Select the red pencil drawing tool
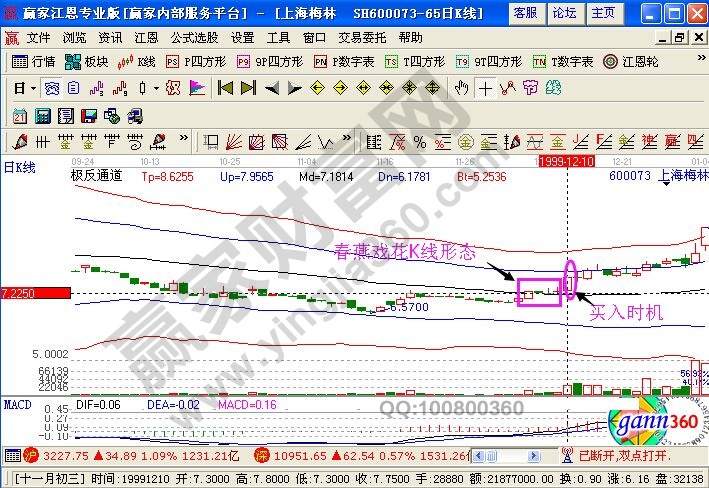 tap(19, 142)
